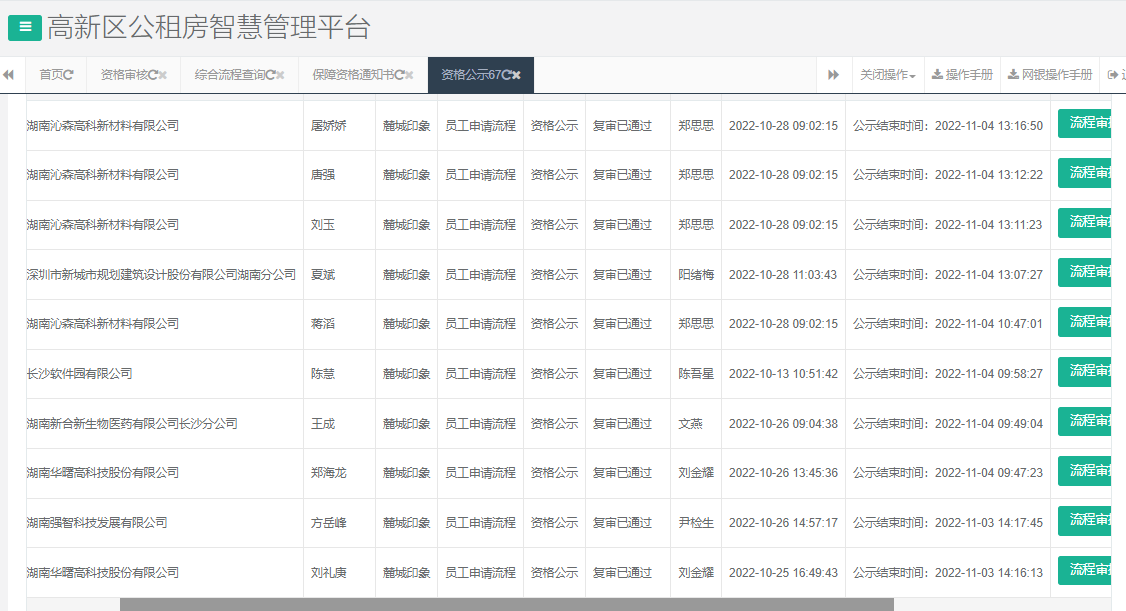Open the sidebar hamburger menu icon
The height and width of the screenshot is (611, 1126).
click(x=24, y=27)
